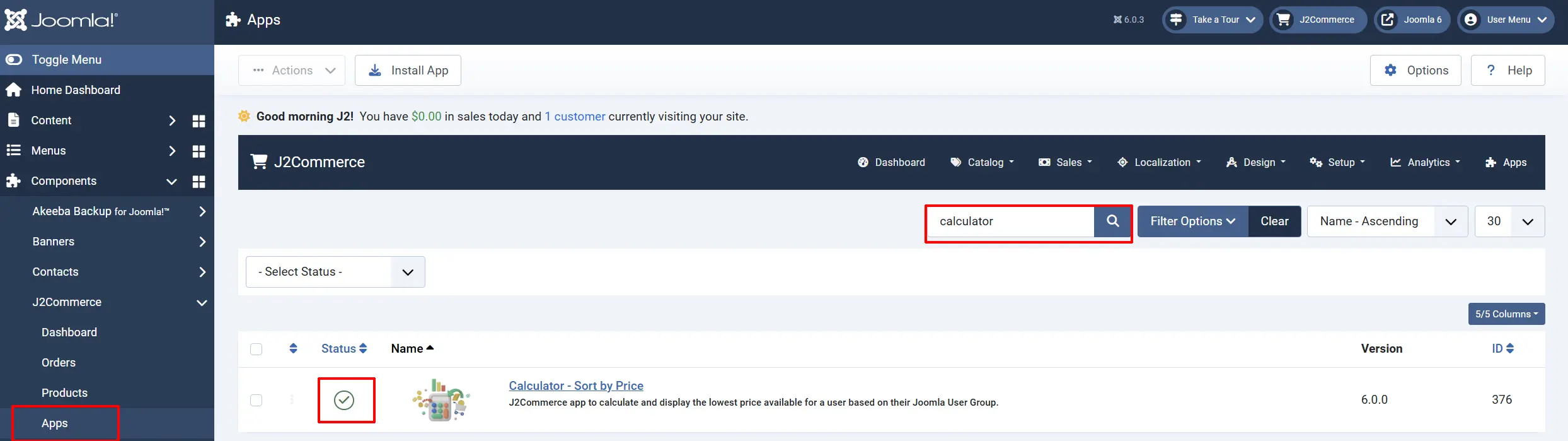Open Dashboard in J2Commerce navbar
The height and width of the screenshot is (441, 1568).
tap(891, 162)
